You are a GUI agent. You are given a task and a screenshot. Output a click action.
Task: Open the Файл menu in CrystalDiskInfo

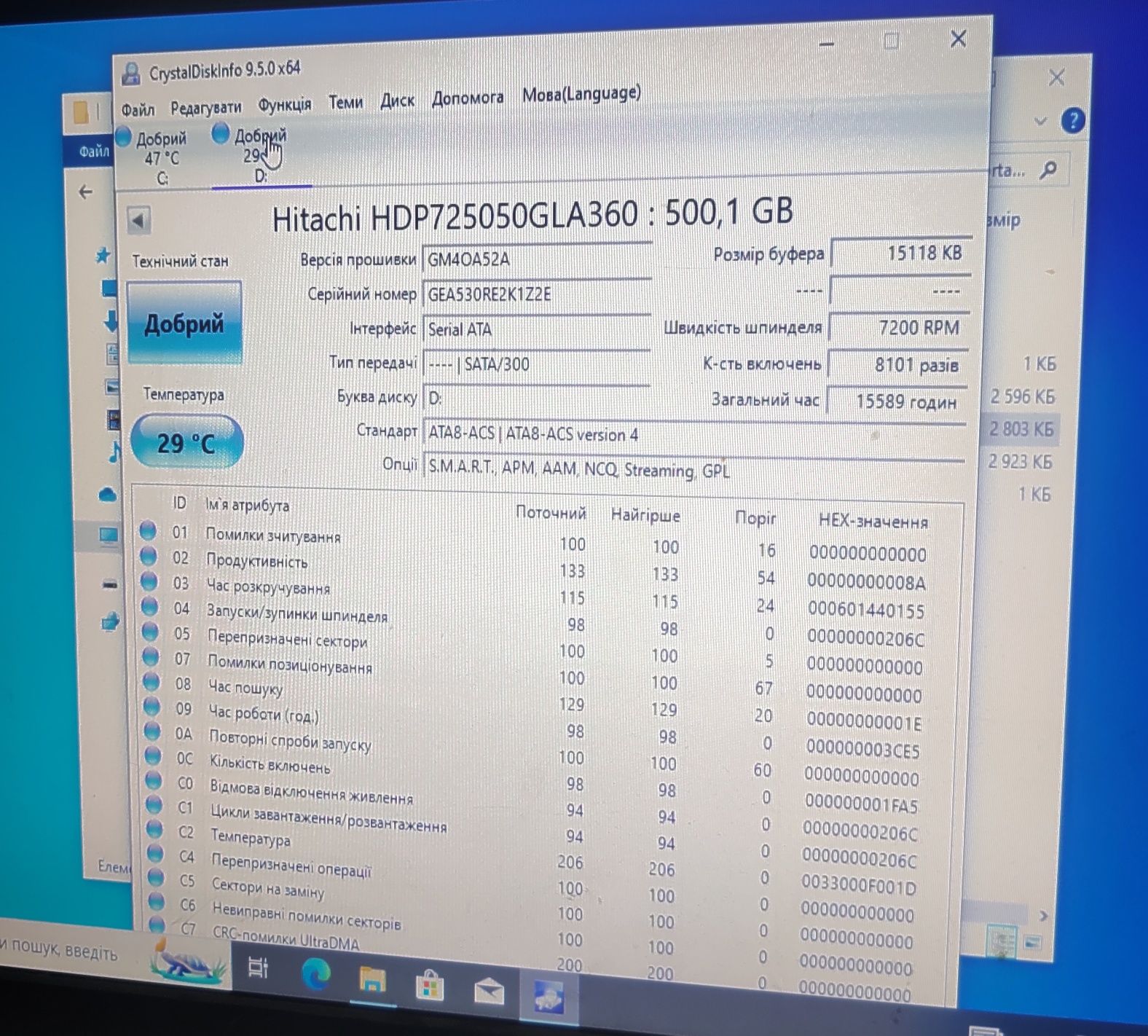tap(138, 109)
